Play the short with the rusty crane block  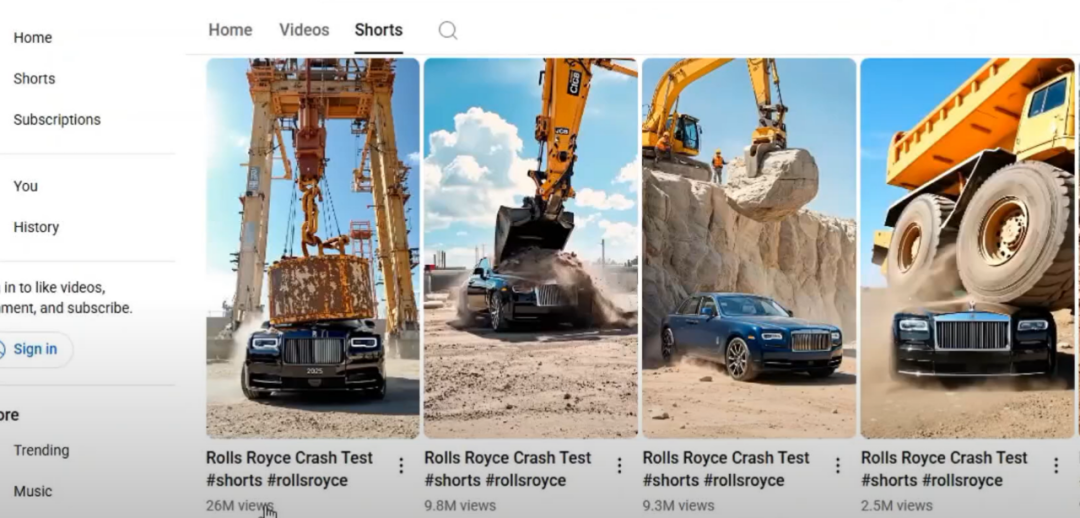point(313,248)
